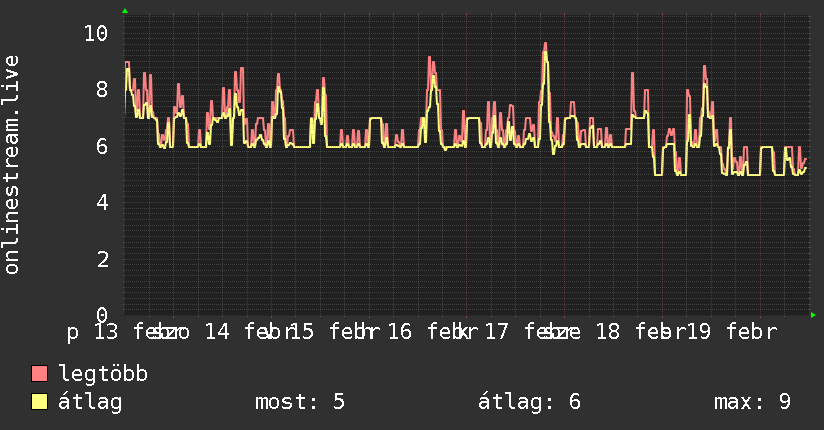
Task: Click the pink legtöbb legend swatch
Action: (39, 373)
